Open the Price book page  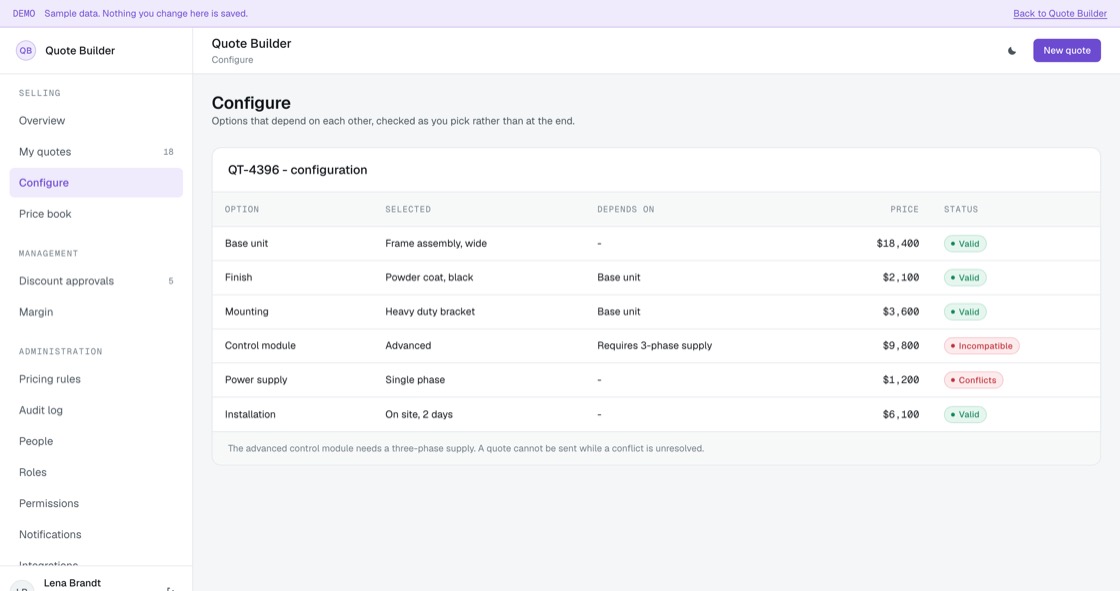point(96,214)
